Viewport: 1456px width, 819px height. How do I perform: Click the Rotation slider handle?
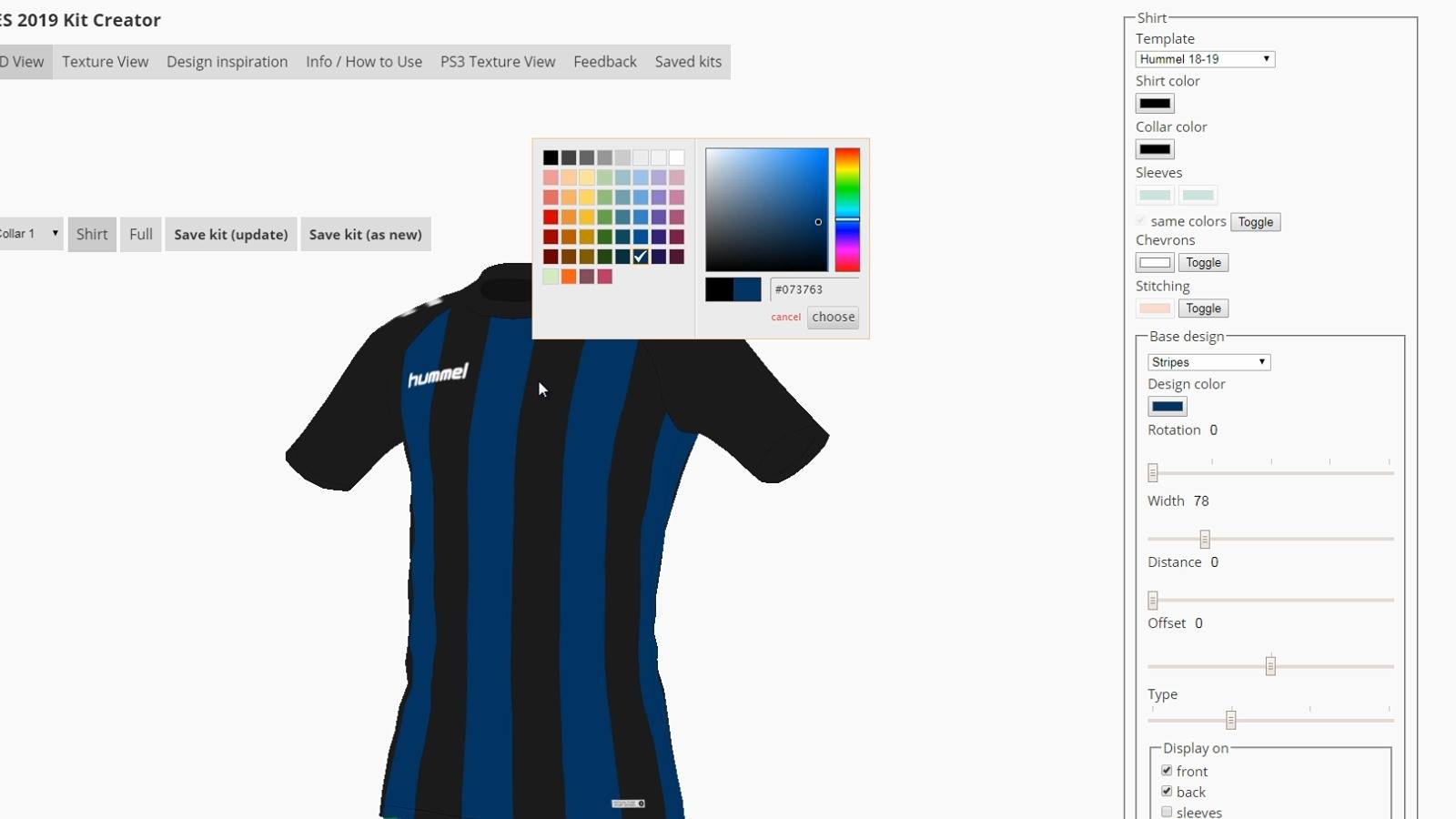tap(1153, 473)
